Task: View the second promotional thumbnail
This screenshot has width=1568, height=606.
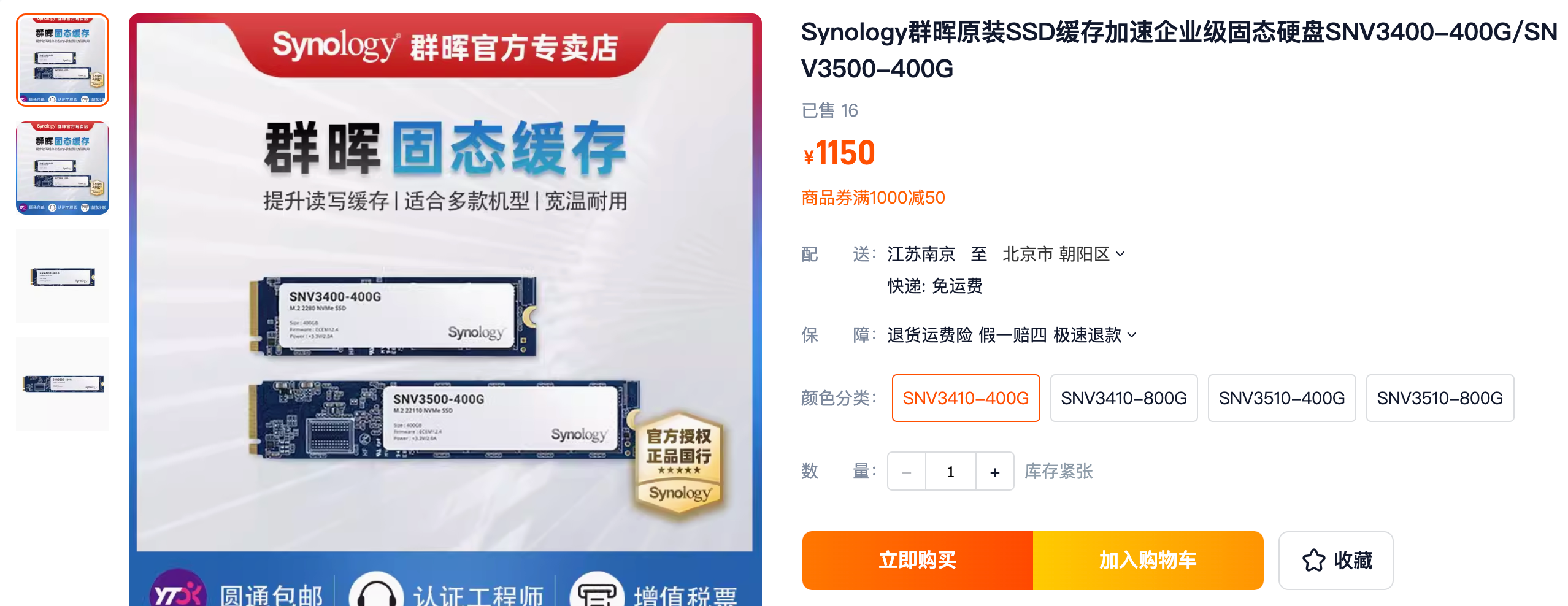Action: pos(63,168)
